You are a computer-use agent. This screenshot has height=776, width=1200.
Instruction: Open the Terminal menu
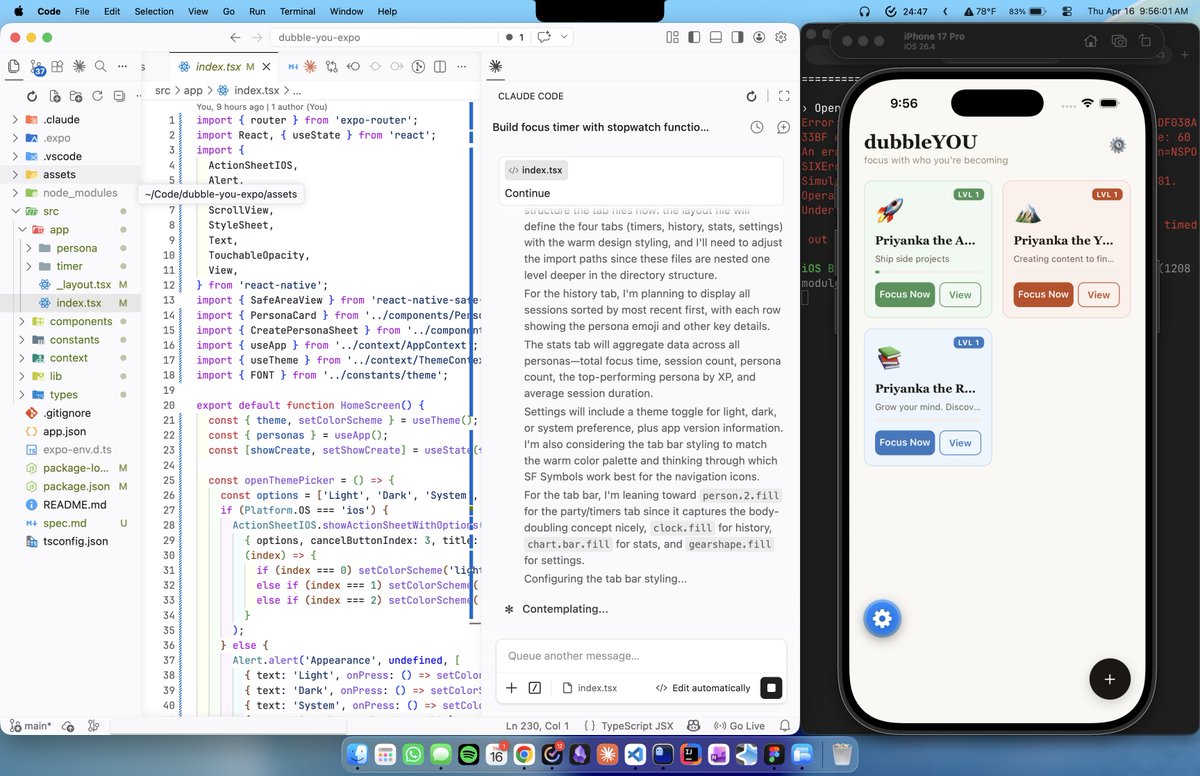pyautogui.click(x=298, y=11)
